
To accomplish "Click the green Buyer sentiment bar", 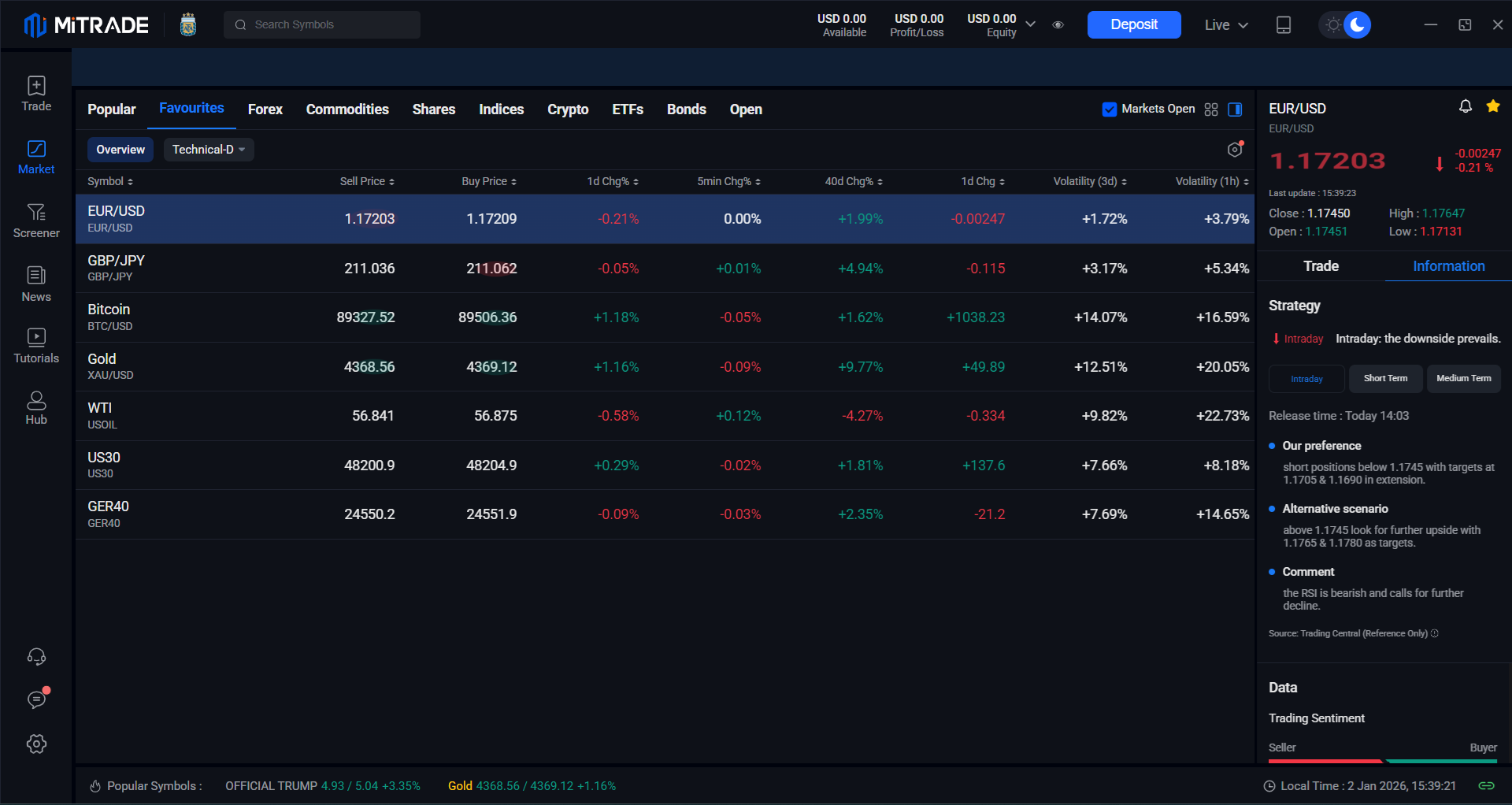I will click(x=1442, y=761).
